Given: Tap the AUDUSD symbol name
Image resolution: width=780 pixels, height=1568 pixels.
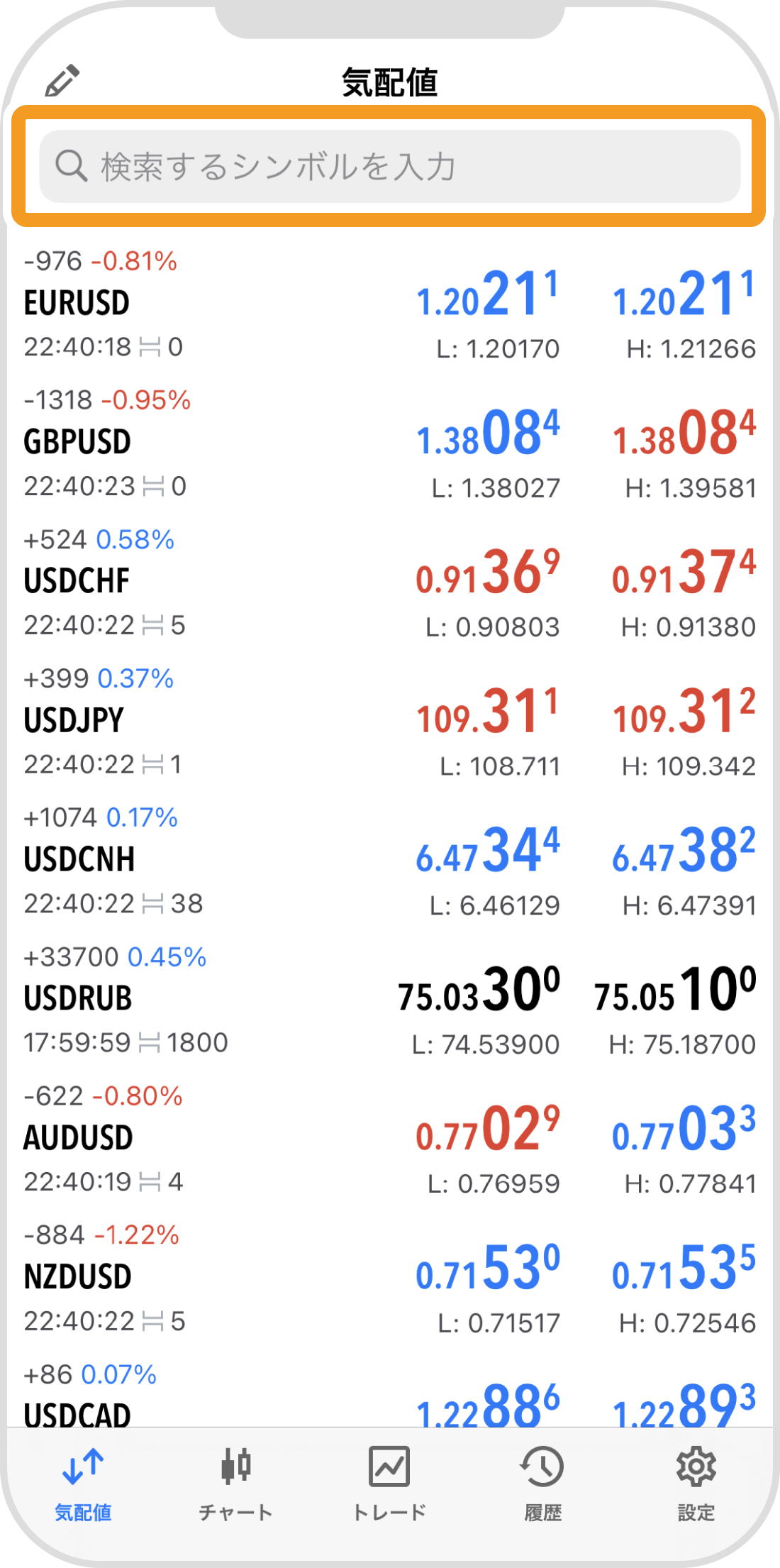Looking at the screenshot, I should tap(78, 1138).
